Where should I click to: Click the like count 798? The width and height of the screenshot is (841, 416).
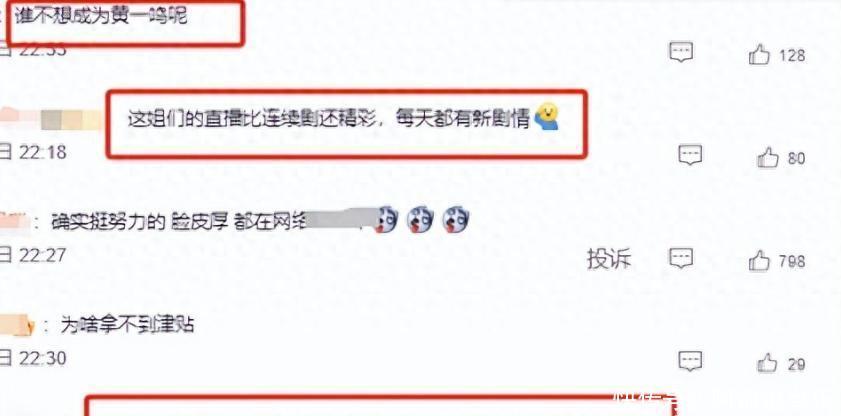pyautogui.click(x=792, y=262)
